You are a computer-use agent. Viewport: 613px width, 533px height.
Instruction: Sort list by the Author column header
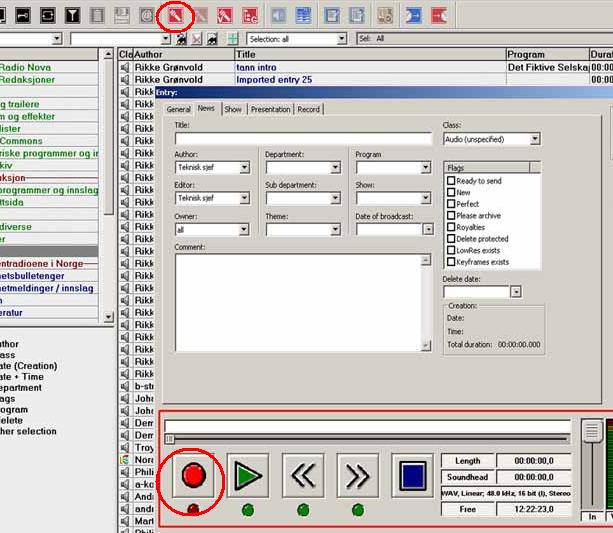click(x=183, y=54)
